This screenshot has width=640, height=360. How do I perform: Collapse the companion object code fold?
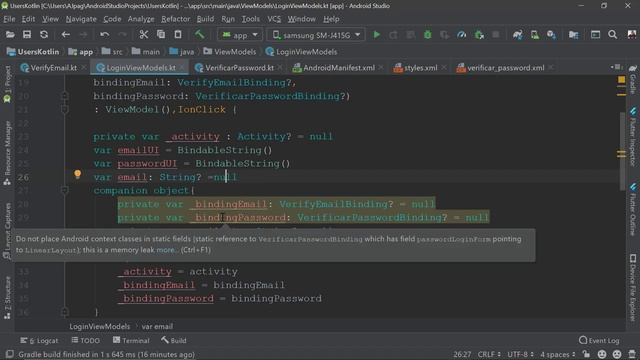(x=64, y=190)
